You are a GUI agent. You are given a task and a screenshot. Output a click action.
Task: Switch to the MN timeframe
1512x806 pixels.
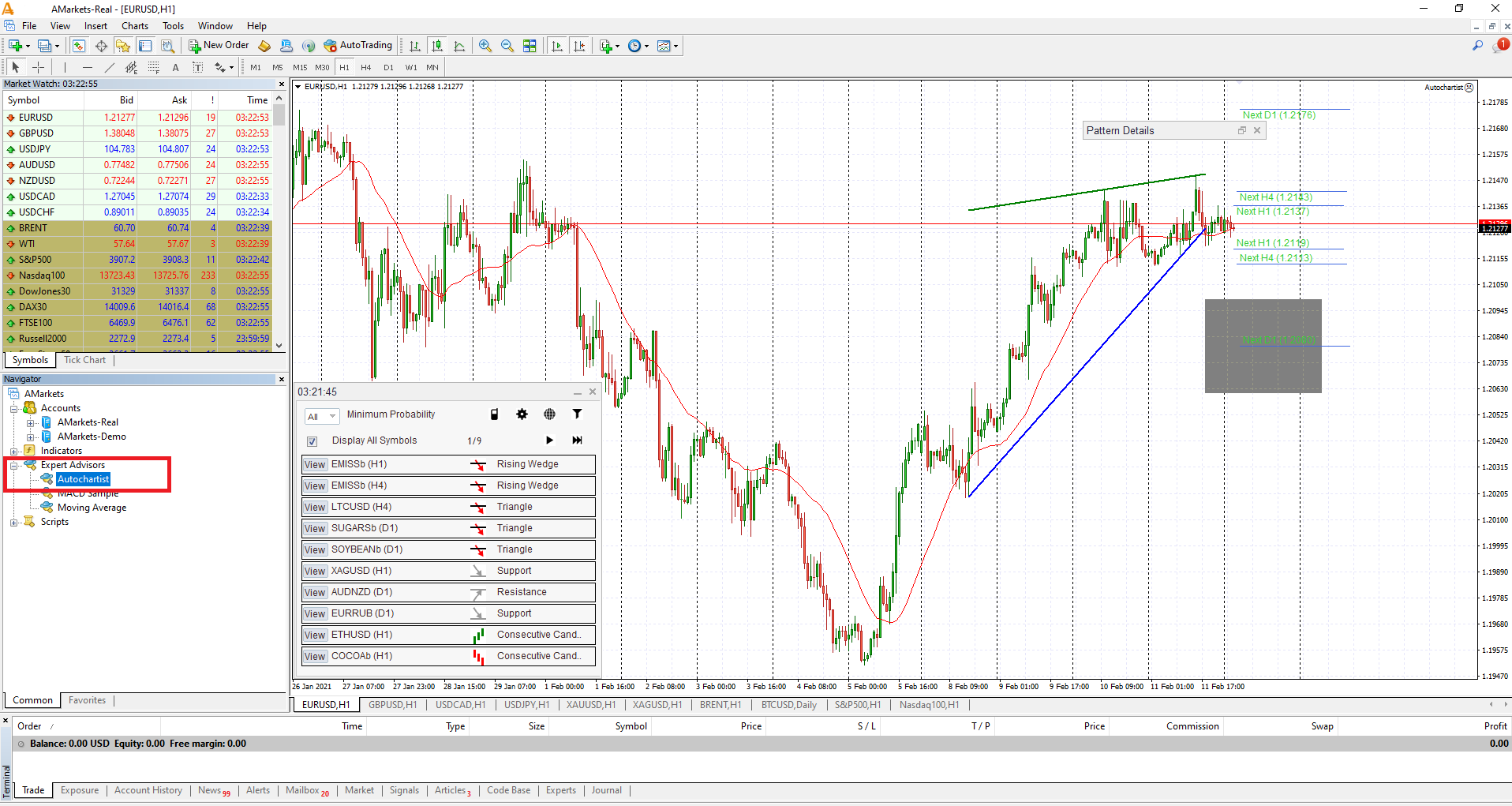[x=432, y=67]
